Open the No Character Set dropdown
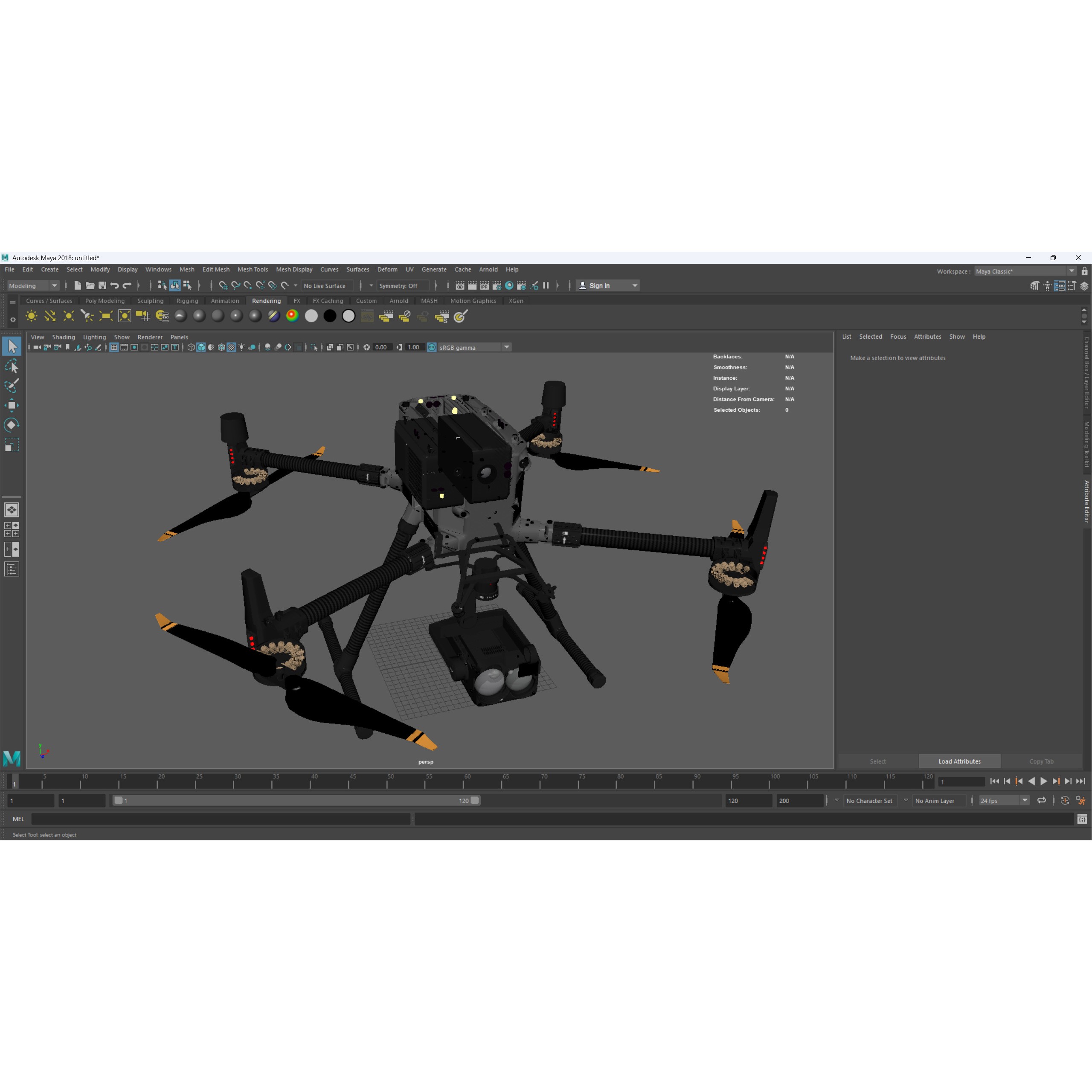The image size is (1092, 1092). 870,800
